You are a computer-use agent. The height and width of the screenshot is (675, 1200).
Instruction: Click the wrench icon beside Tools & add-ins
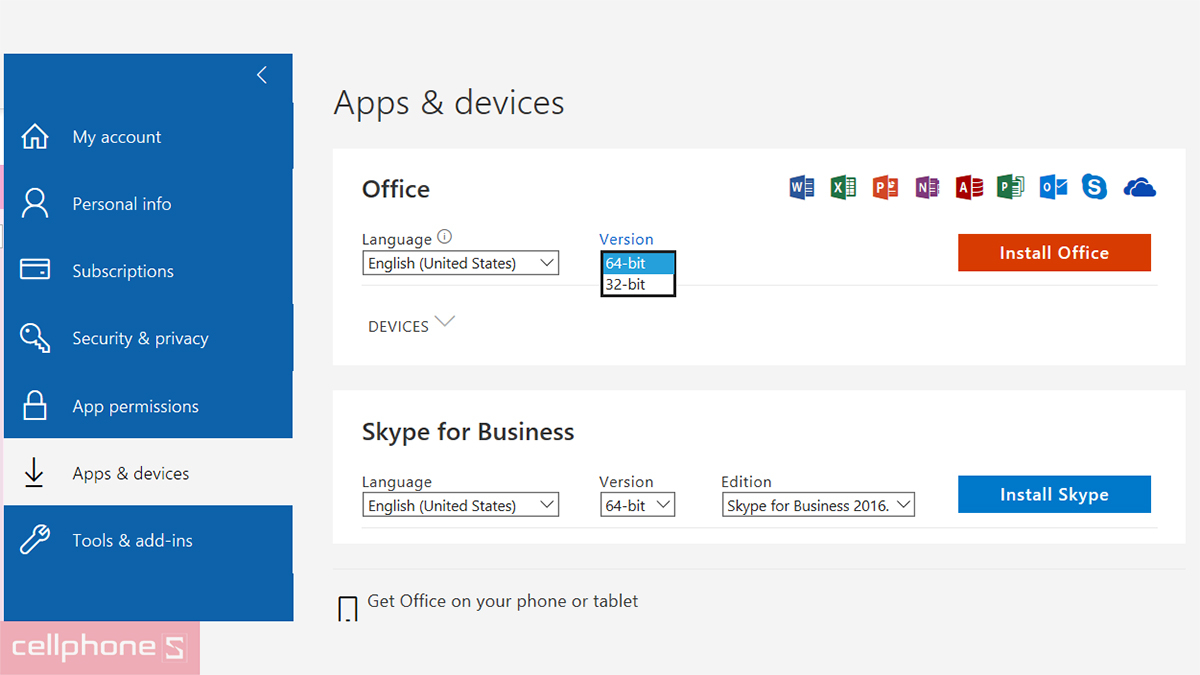pos(35,540)
